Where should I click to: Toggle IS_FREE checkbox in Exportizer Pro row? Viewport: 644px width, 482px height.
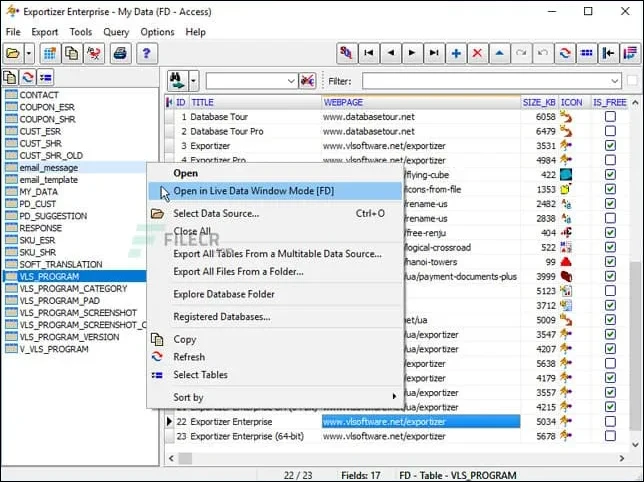(610, 160)
